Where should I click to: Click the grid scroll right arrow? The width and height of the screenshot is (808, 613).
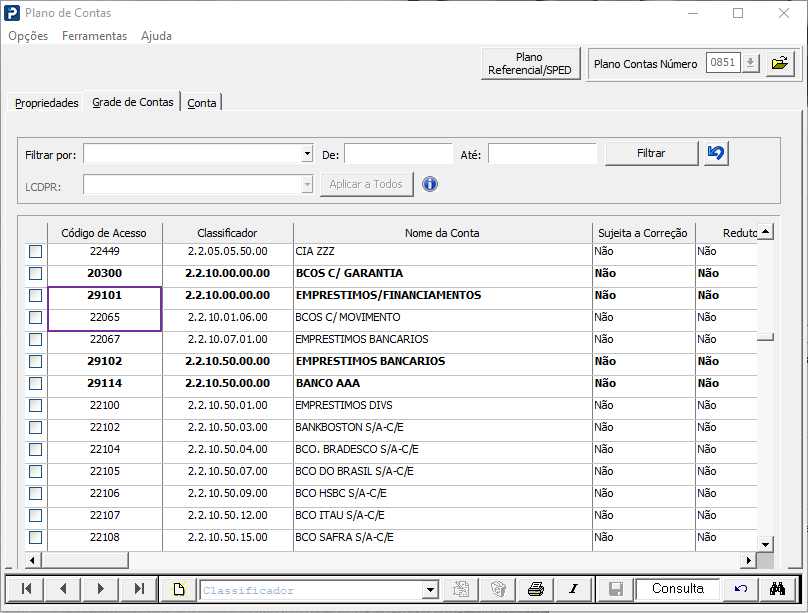click(749, 560)
